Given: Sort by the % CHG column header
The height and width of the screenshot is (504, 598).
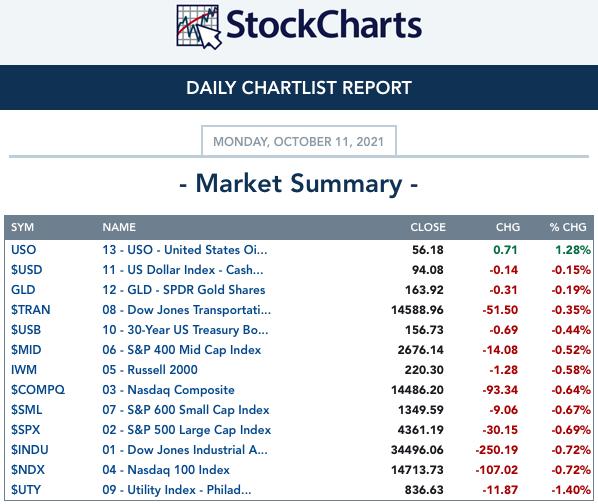Looking at the screenshot, I should tap(568, 227).
